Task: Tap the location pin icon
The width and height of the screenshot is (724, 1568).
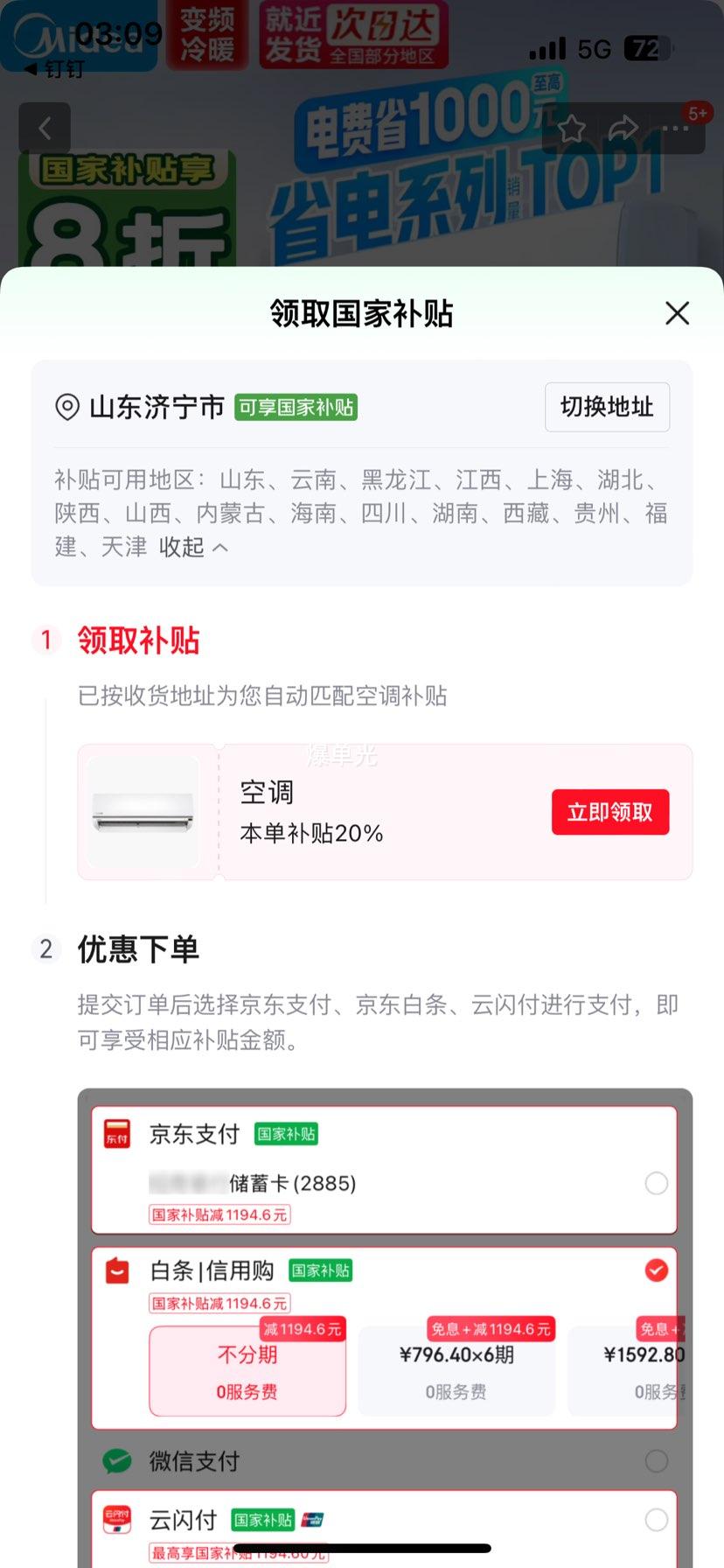Action: click(67, 407)
